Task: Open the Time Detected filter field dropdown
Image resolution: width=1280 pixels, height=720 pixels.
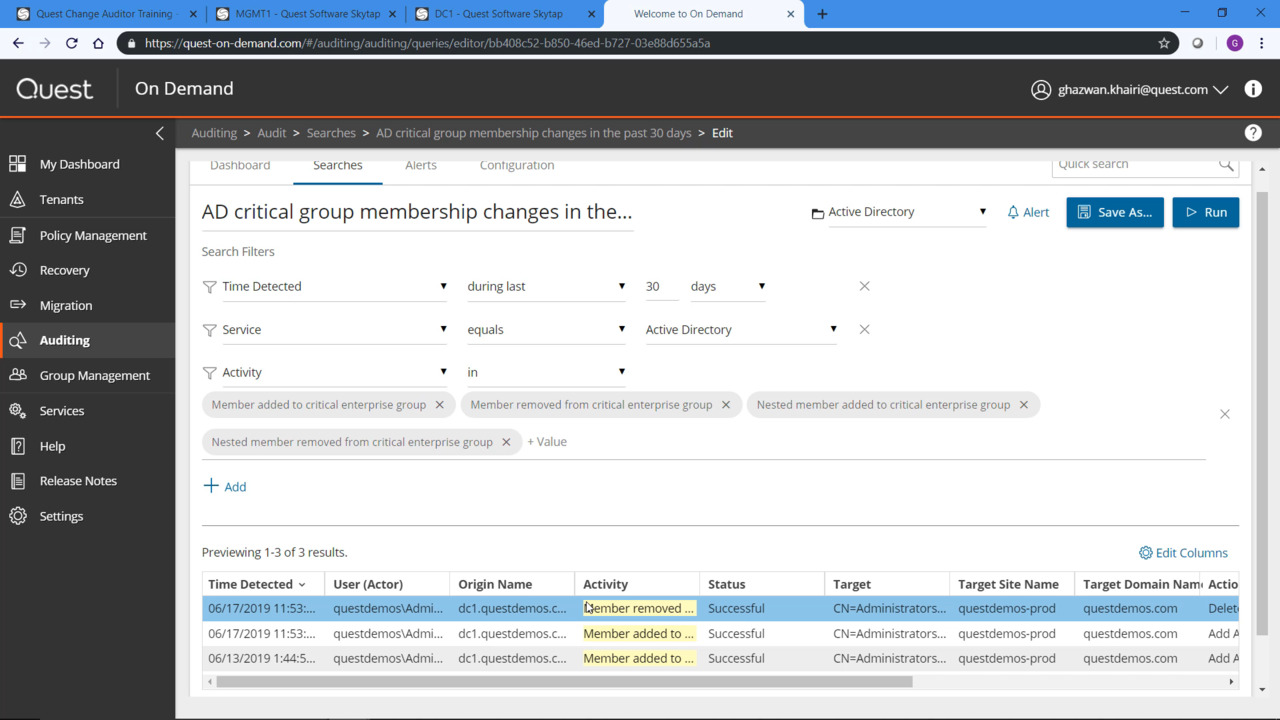Action: coord(335,286)
